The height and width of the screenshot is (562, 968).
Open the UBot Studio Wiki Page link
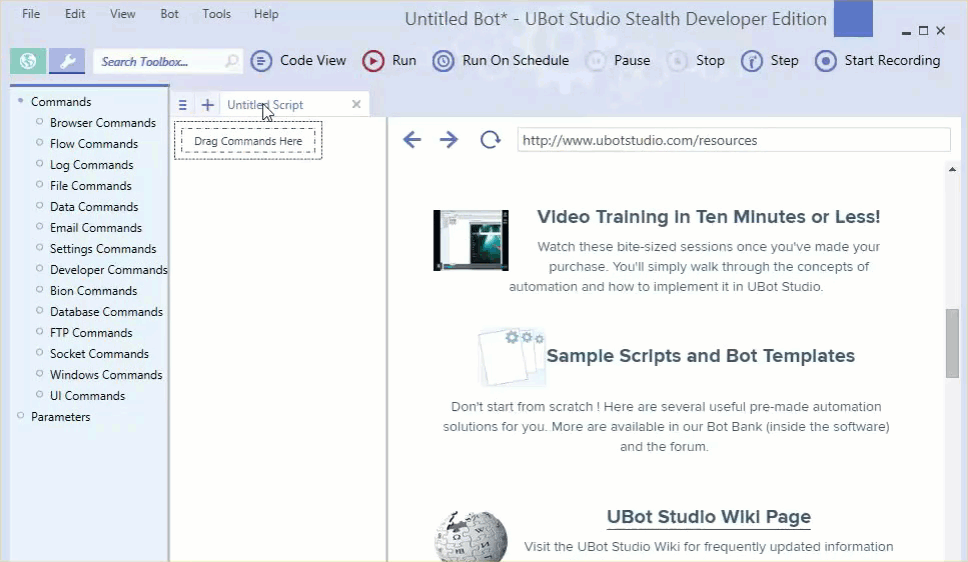[x=709, y=517]
